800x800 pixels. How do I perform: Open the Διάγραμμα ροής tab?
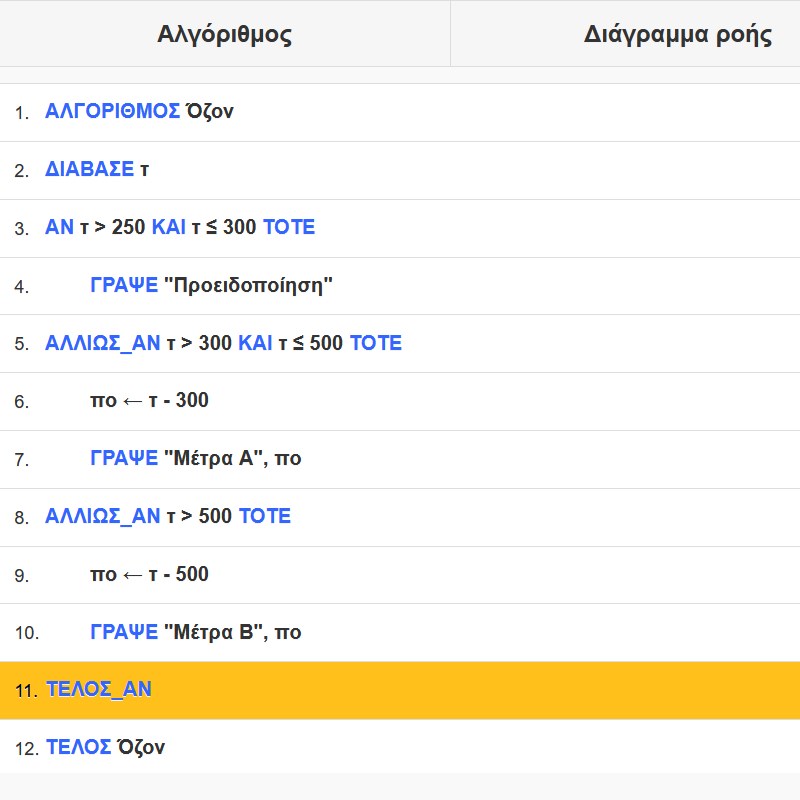coord(626,34)
